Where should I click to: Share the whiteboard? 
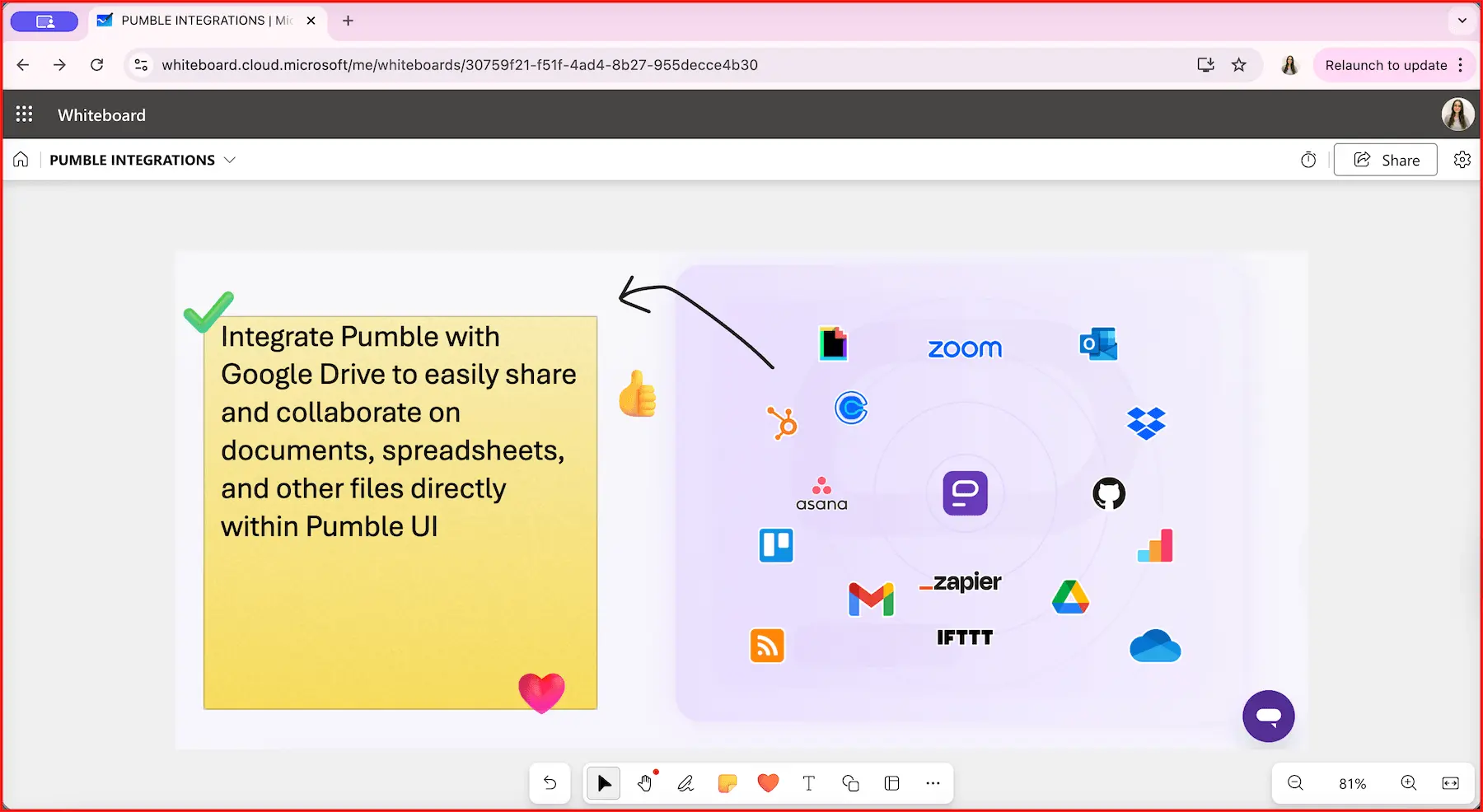(1385, 160)
